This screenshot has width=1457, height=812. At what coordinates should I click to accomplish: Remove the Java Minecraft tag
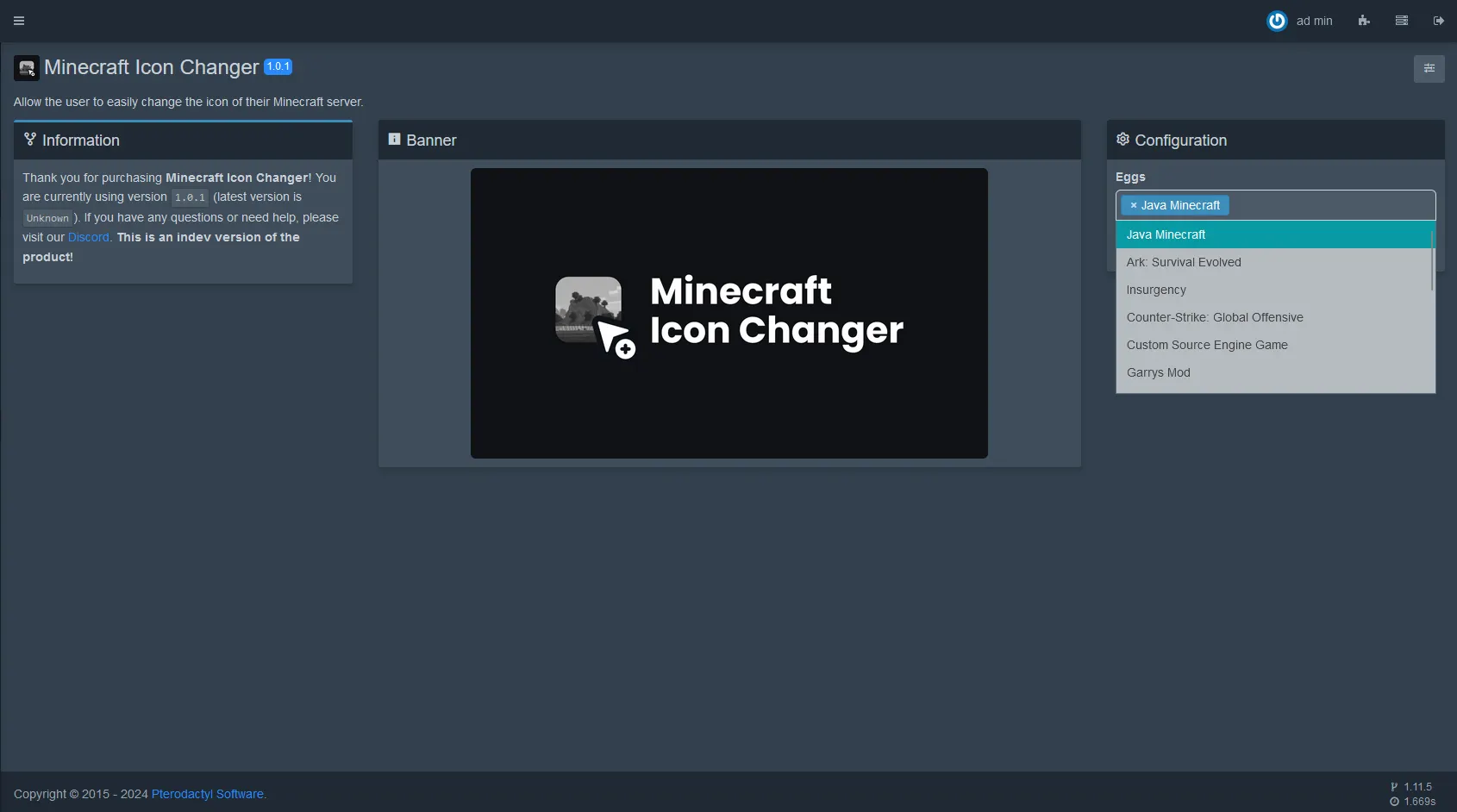(1134, 205)
